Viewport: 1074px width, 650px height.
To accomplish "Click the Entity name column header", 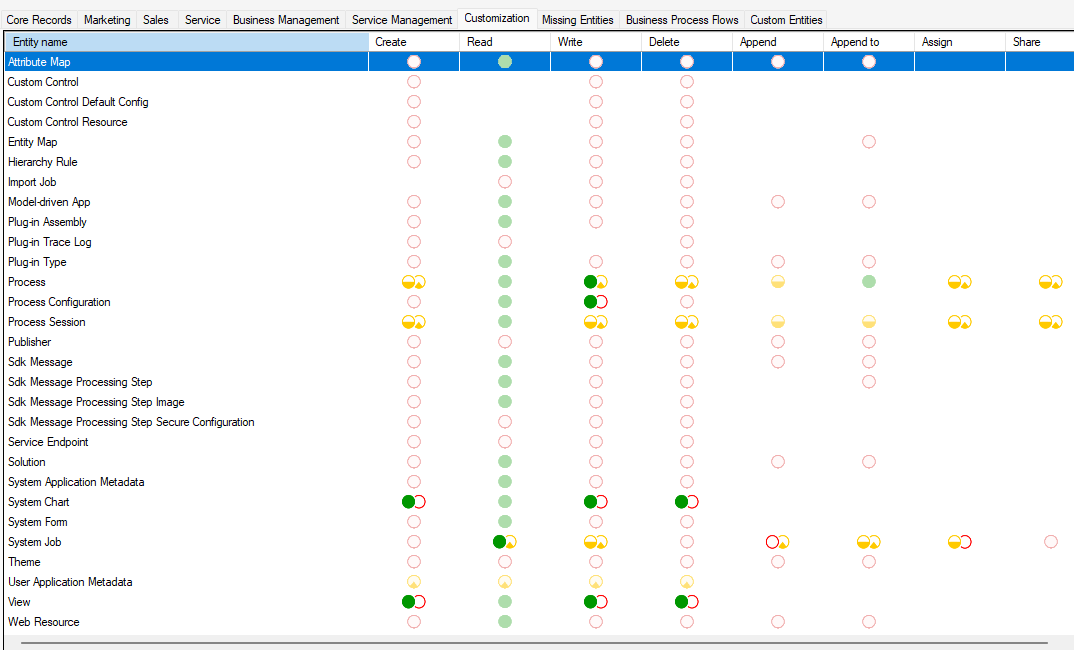I will [x=185, y=42].
